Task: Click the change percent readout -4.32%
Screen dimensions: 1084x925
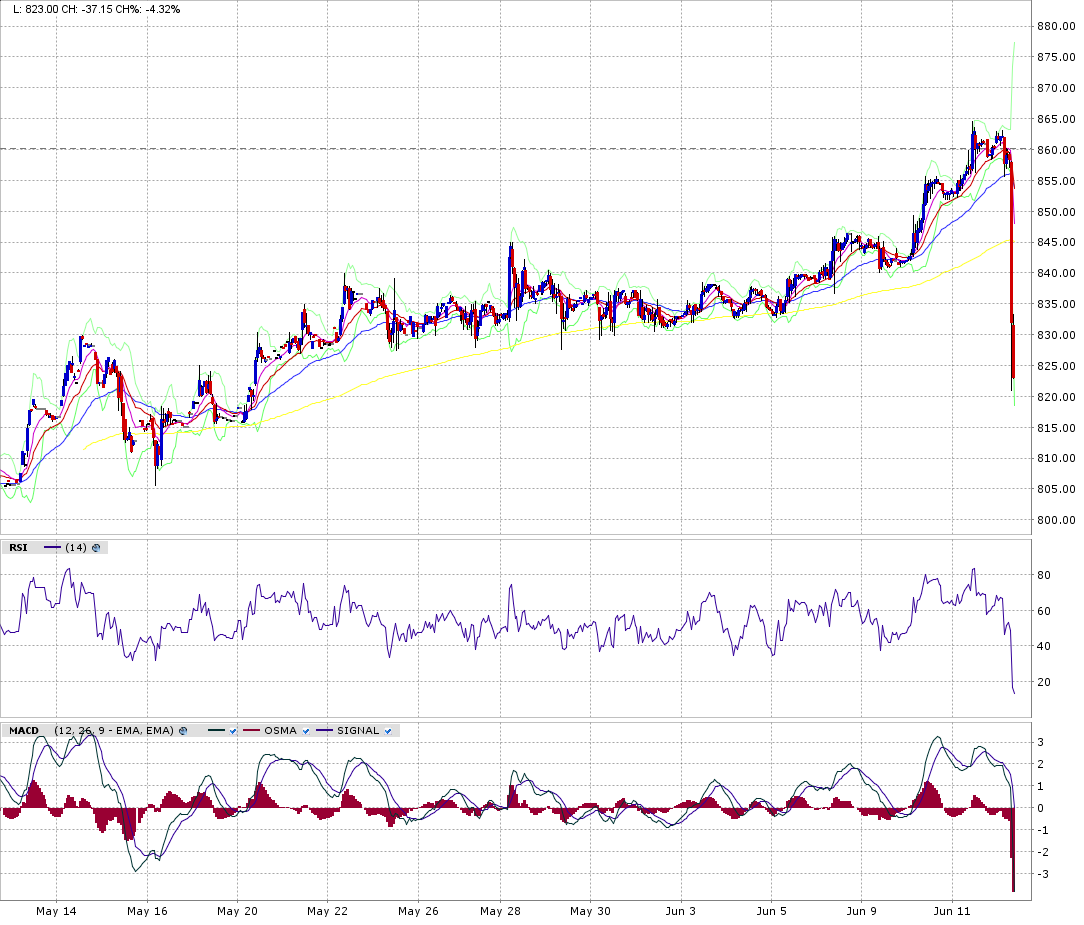Action: (162, 9)
